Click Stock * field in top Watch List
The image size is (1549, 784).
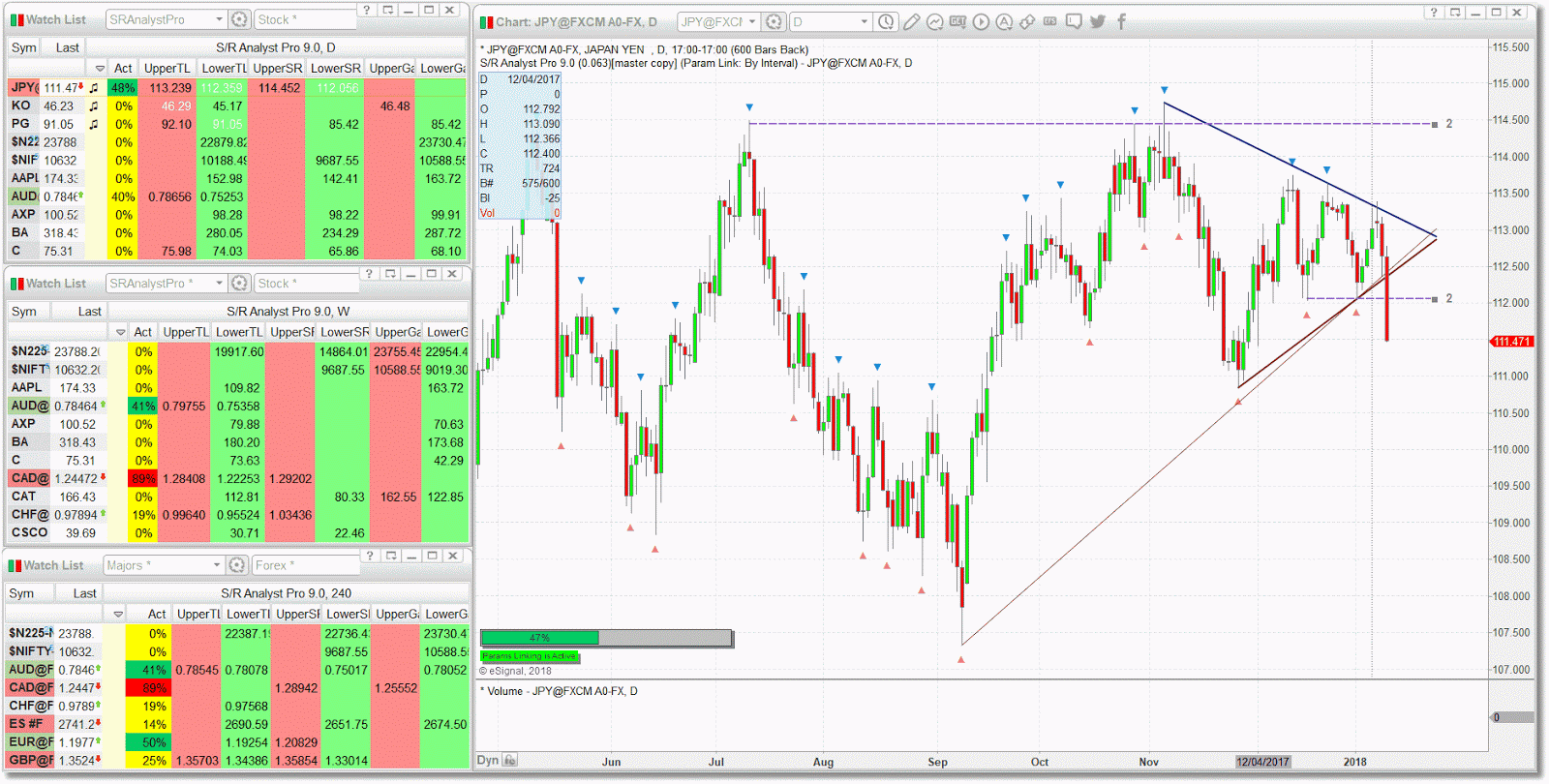(304, 19)
